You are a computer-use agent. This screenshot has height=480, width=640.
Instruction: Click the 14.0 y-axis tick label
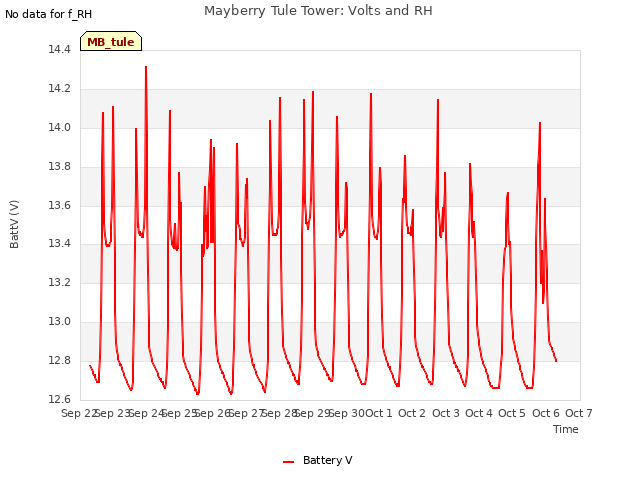[x=59, y=127]
